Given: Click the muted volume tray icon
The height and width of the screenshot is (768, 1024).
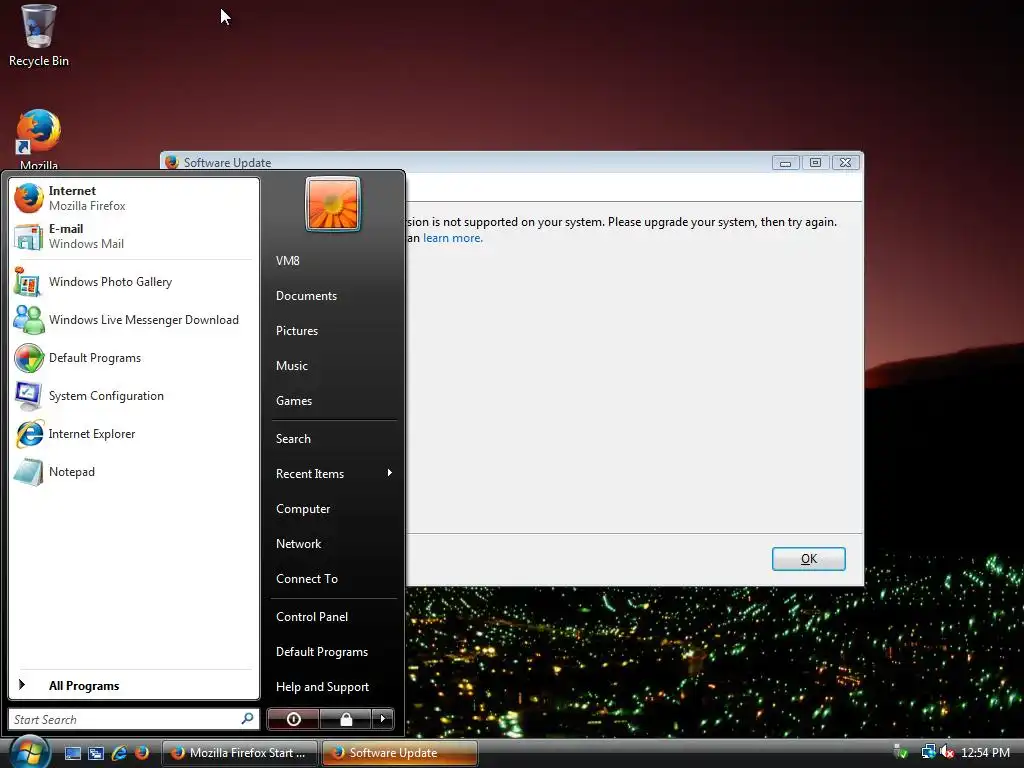Looking at the screenshot, I should 947,752.
